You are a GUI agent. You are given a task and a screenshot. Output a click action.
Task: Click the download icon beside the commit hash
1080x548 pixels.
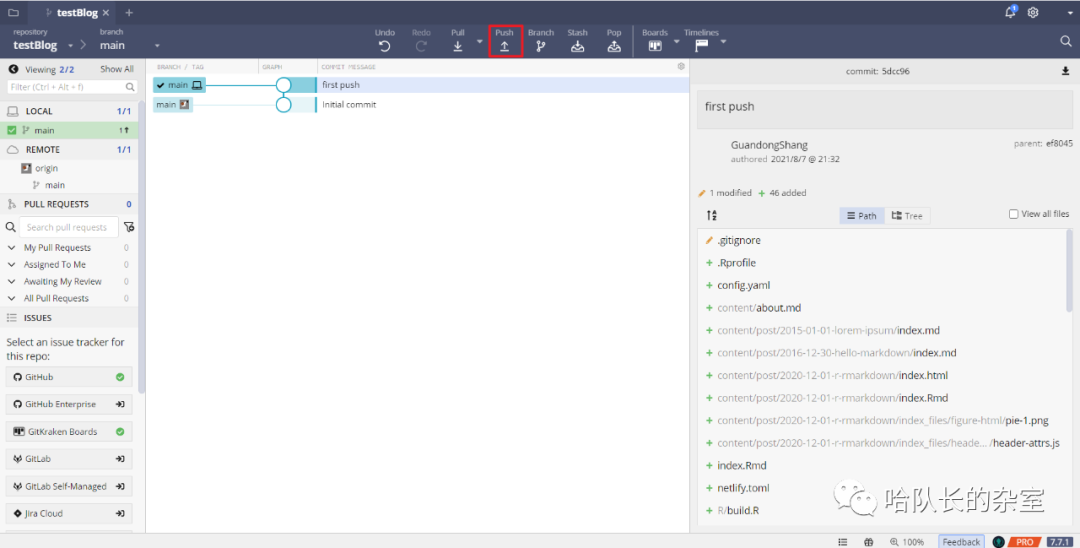(x=1065, y=71)
